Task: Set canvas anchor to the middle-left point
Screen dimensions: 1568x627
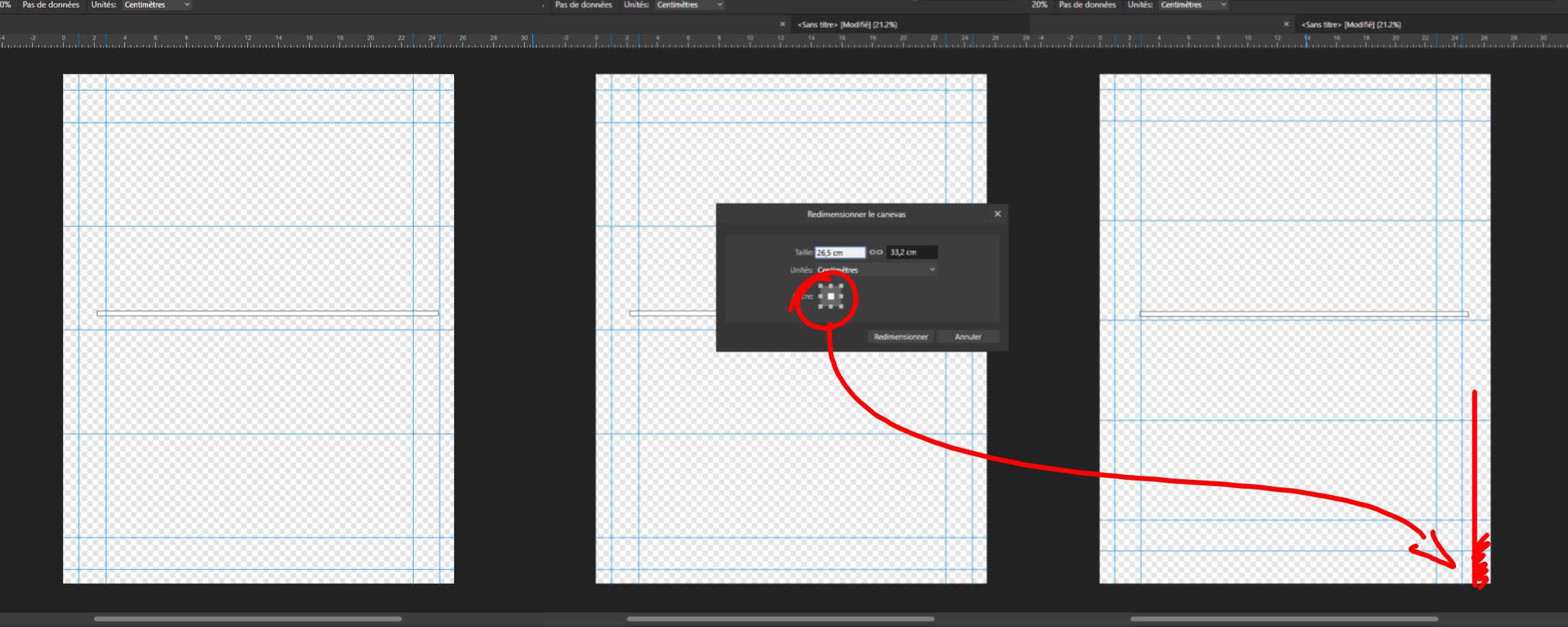Action: (x=821, y=296)
